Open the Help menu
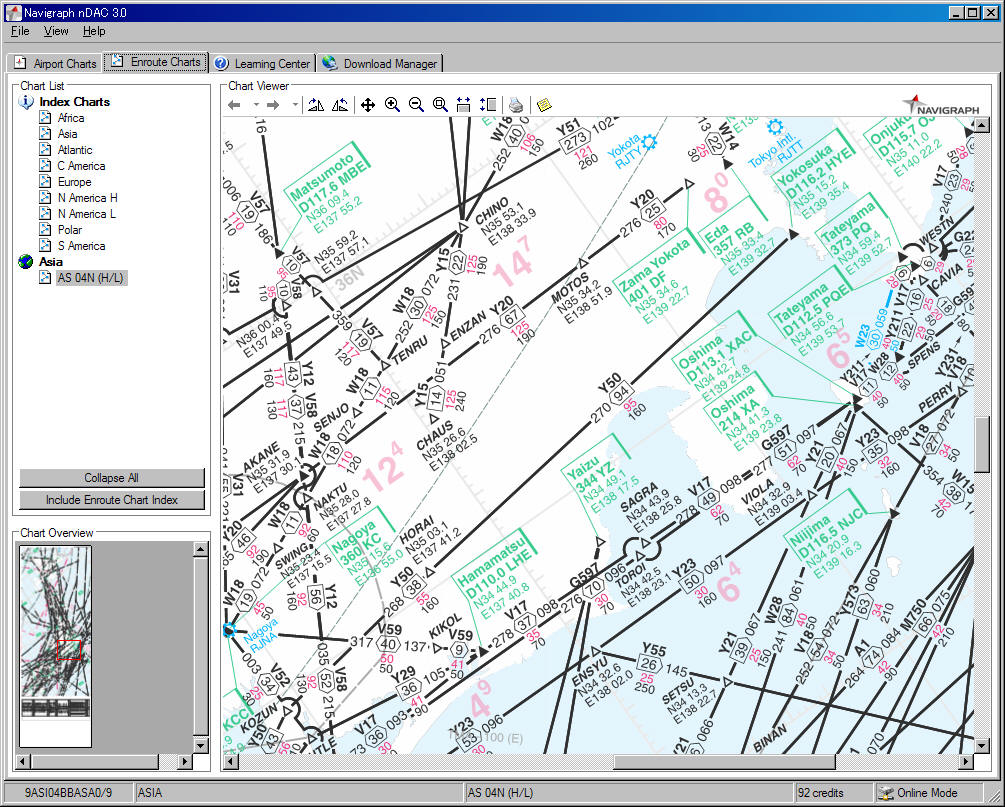 pos(94,31)
